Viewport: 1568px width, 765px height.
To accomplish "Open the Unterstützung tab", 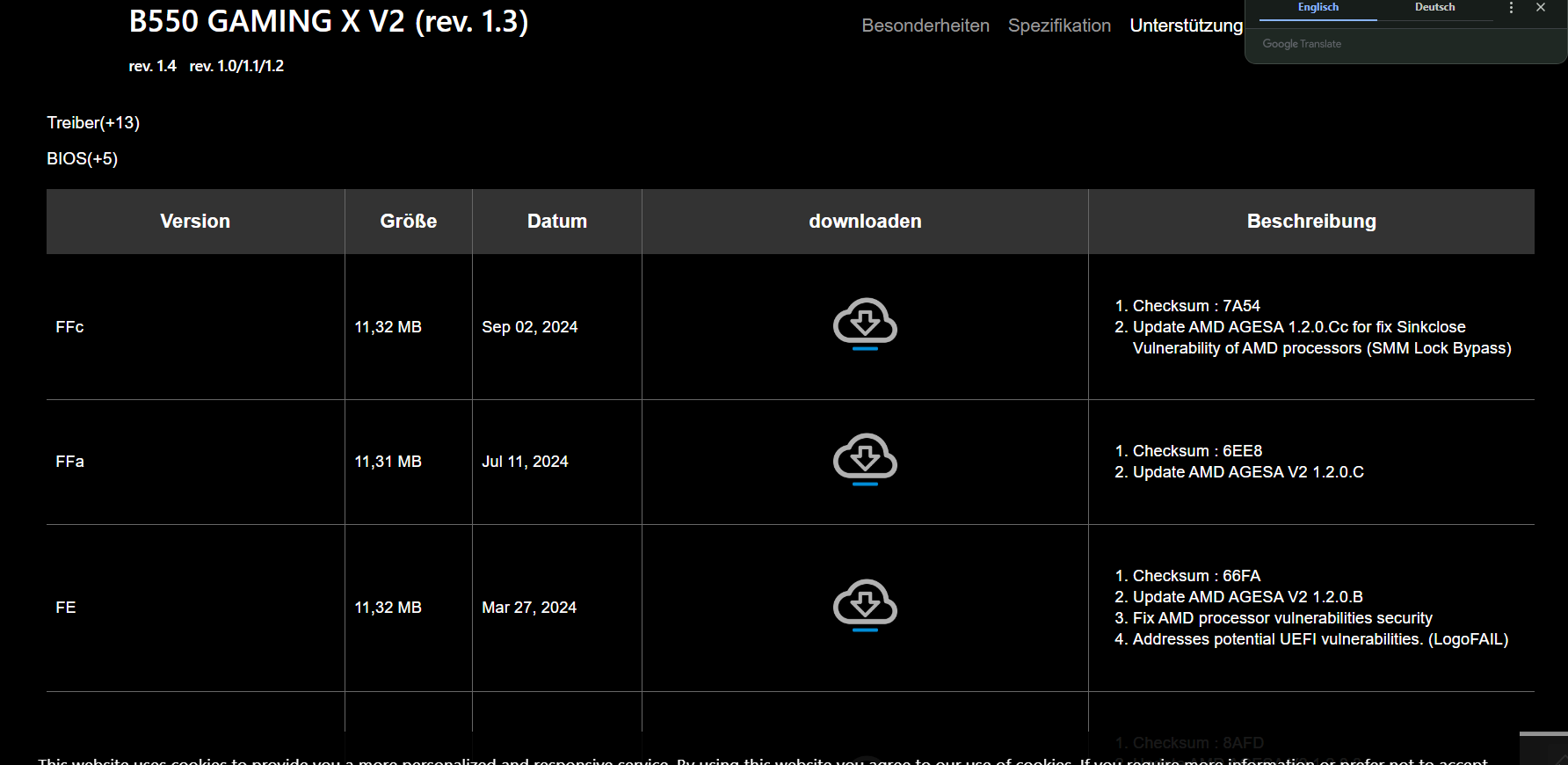I will tap(1186, 25).
